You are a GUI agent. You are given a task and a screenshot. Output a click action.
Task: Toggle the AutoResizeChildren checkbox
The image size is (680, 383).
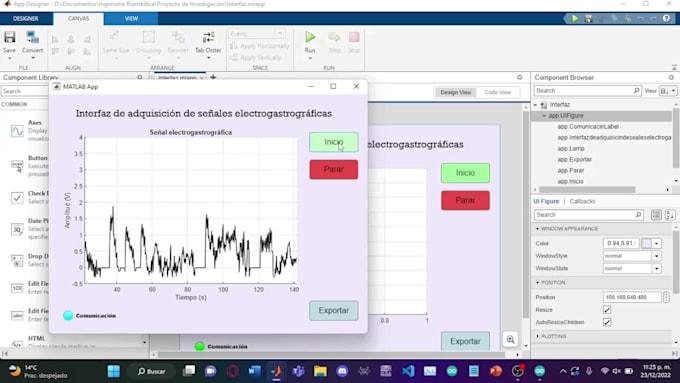[607, 322]
